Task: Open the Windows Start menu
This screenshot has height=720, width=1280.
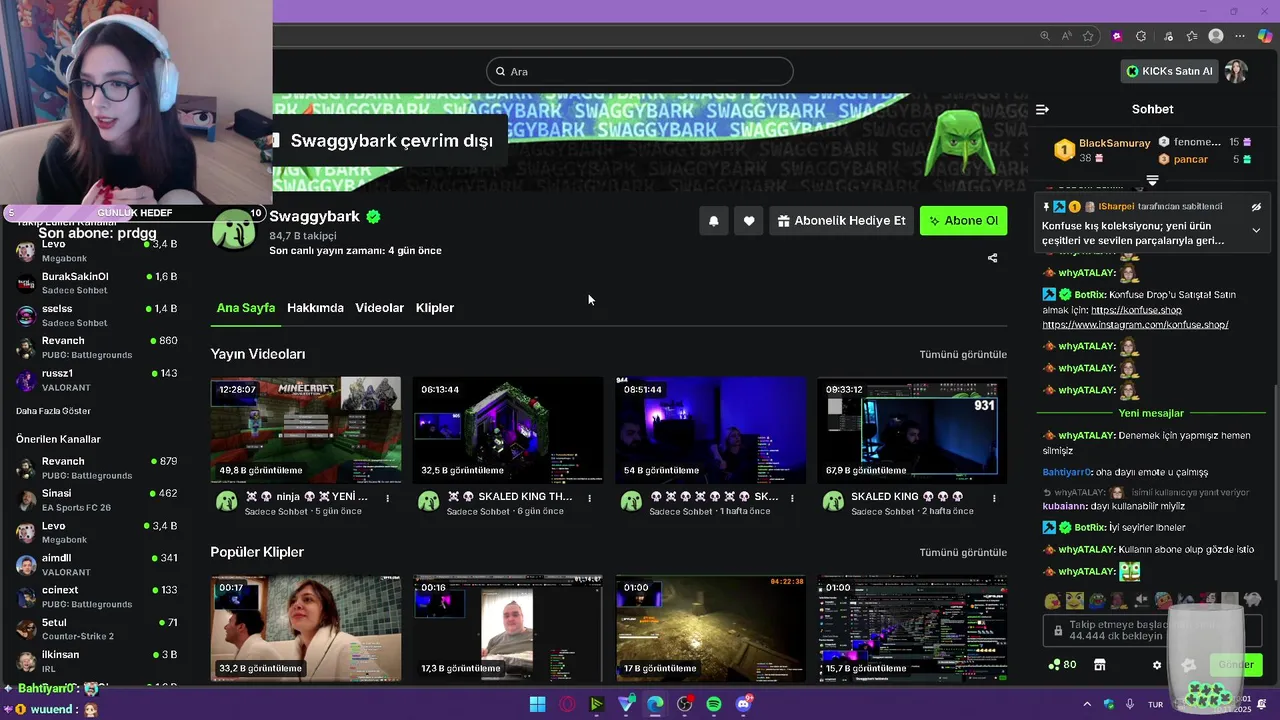Action: pyautogui.click(x=537, y=704)
